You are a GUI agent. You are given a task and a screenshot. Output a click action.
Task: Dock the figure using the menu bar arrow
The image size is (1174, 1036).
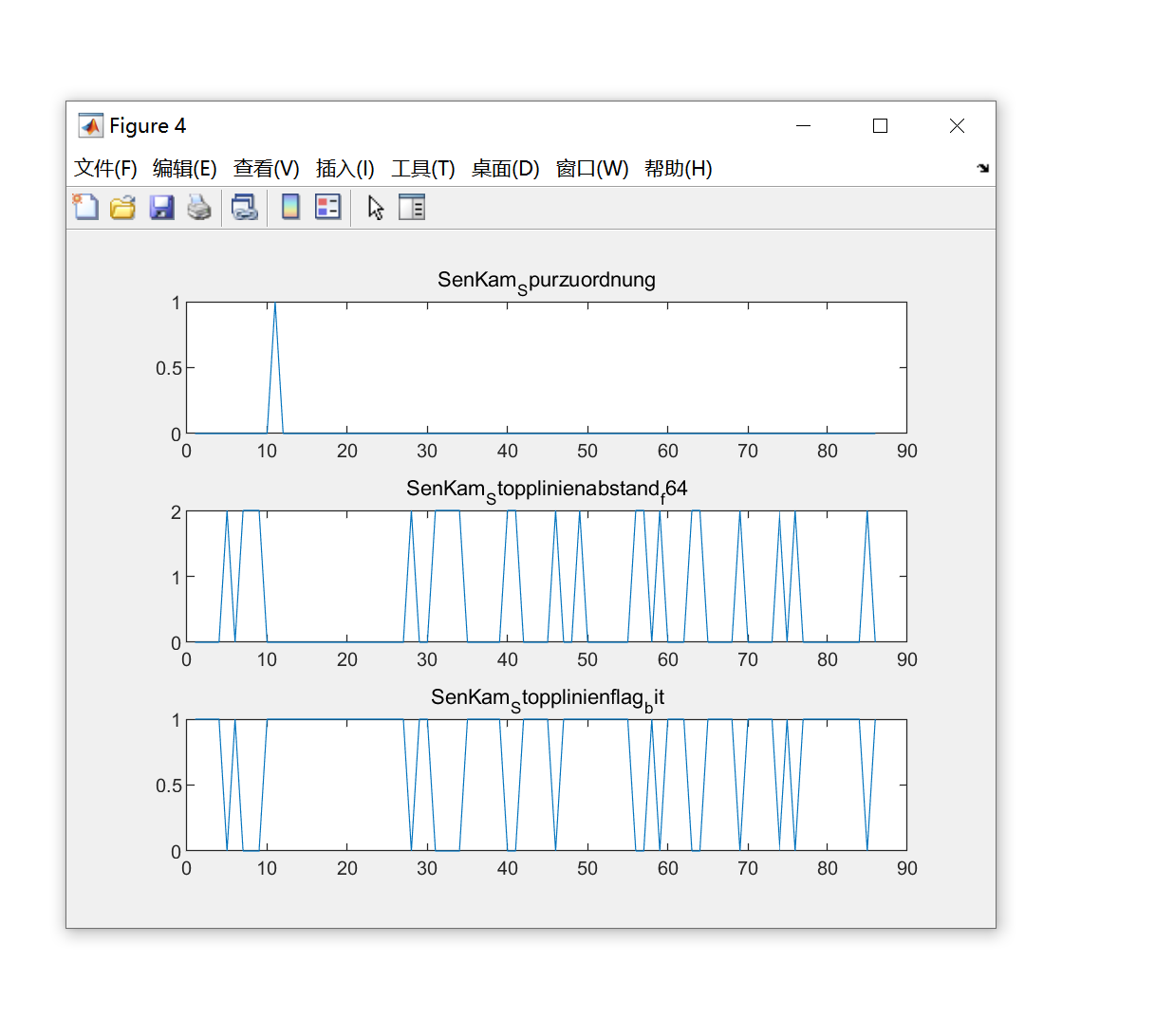click(982, 168)
